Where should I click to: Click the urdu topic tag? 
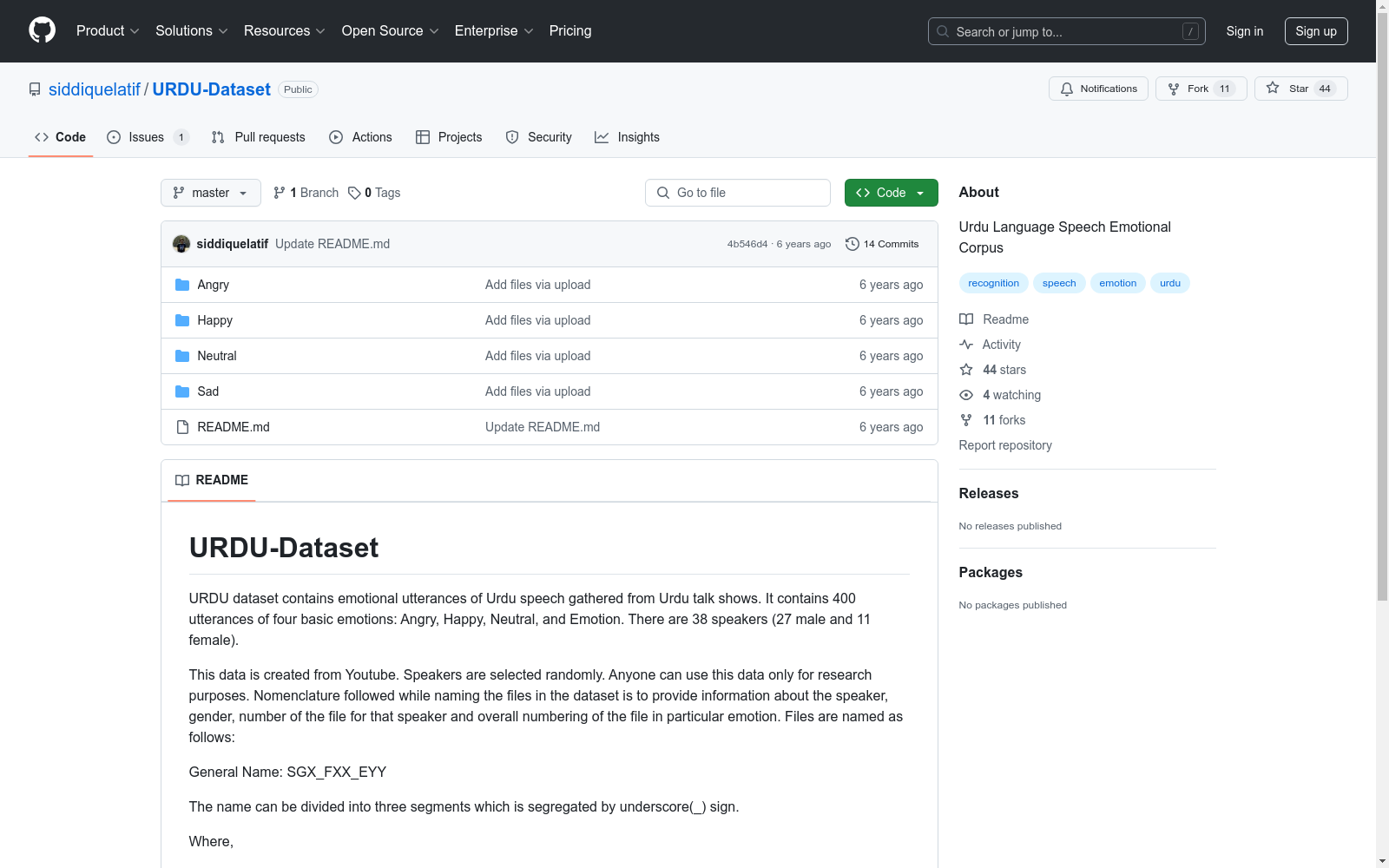[1170, 283]
